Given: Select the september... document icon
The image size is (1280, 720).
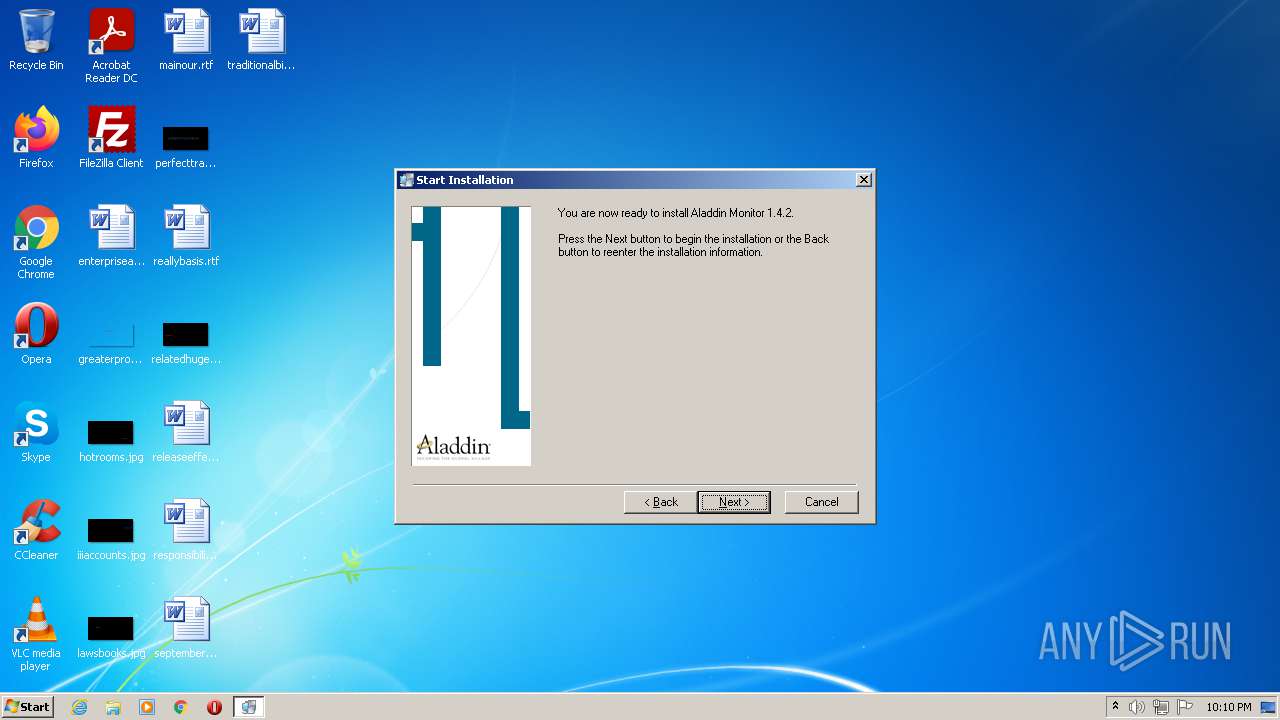Looking at the screenshot, I should point(186,628).
